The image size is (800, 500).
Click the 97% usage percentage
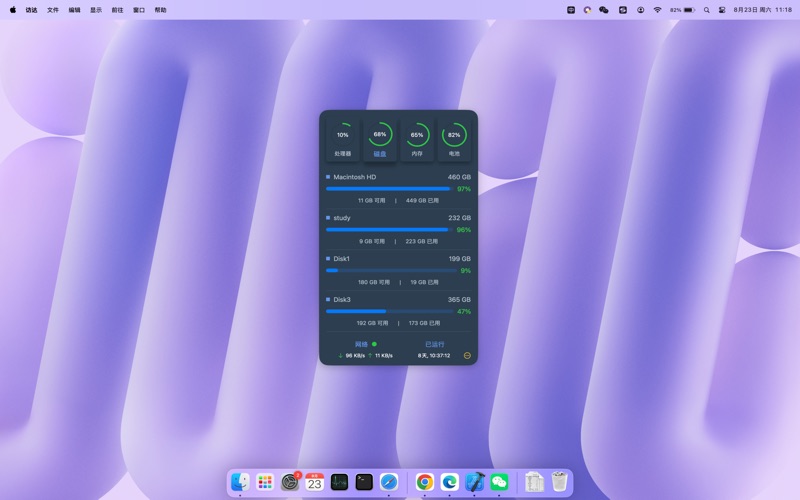click(464, 189)
